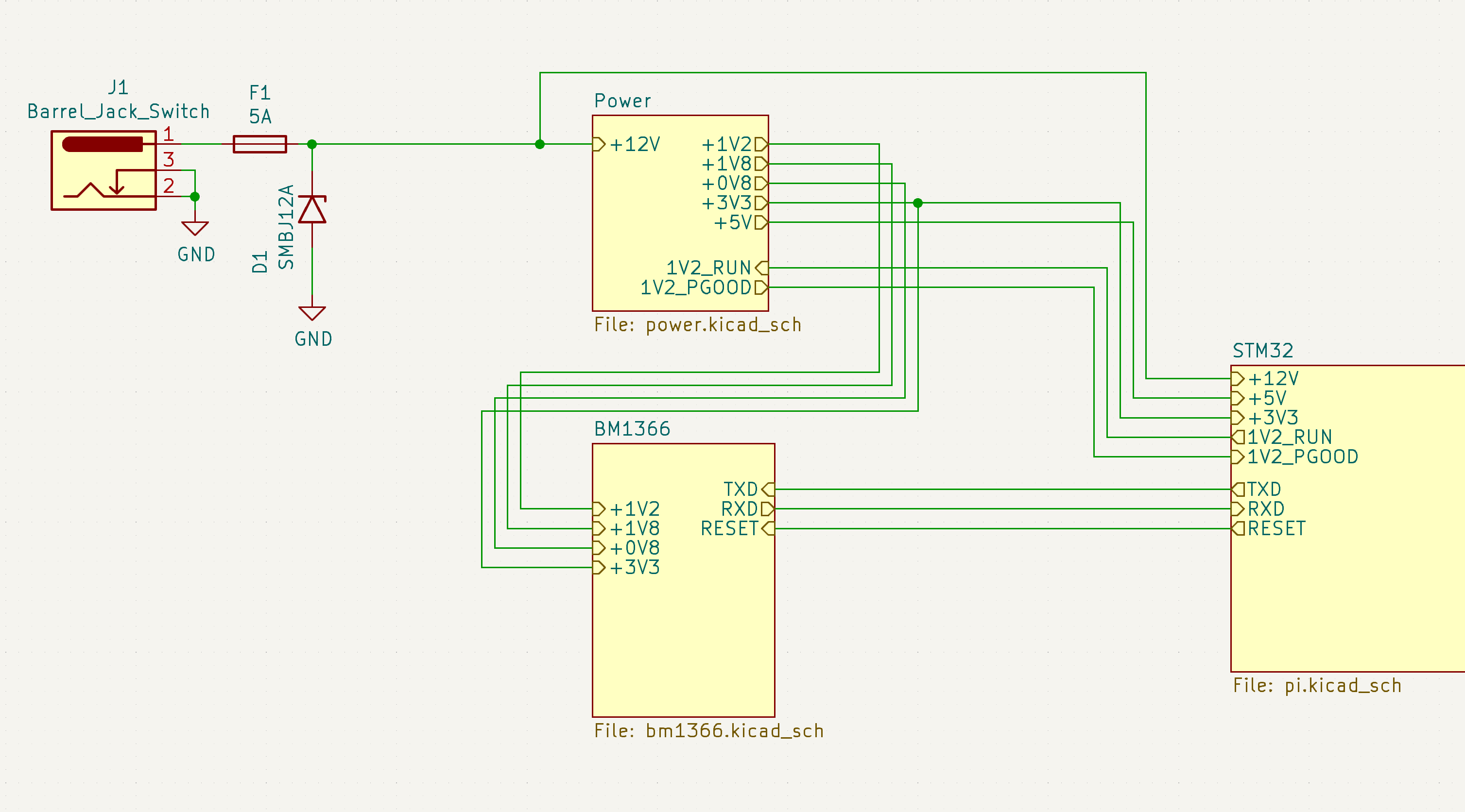Select the 'D1' reference label

pos(260,263)
